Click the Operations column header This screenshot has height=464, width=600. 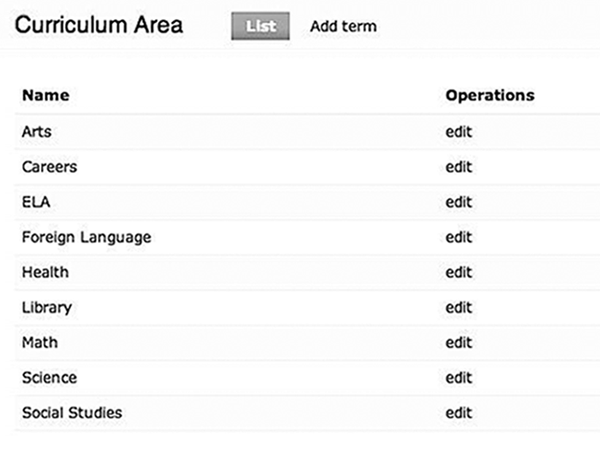pyautogui.click(x=489, y=96)
